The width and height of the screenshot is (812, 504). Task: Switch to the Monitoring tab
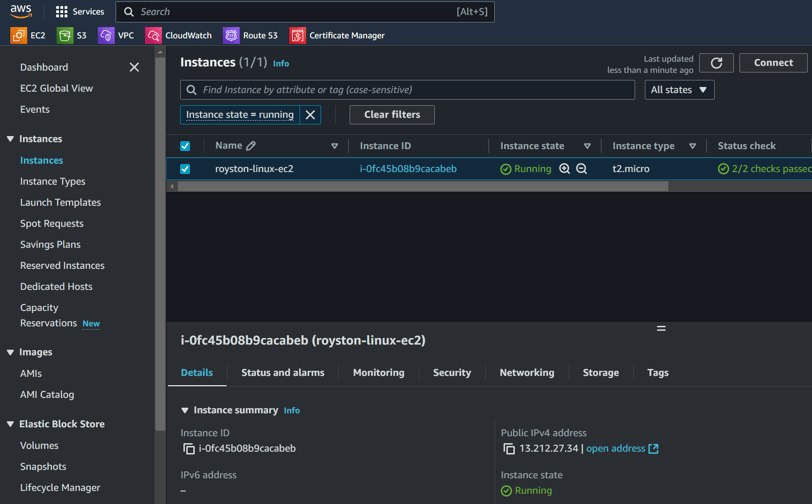379,372
